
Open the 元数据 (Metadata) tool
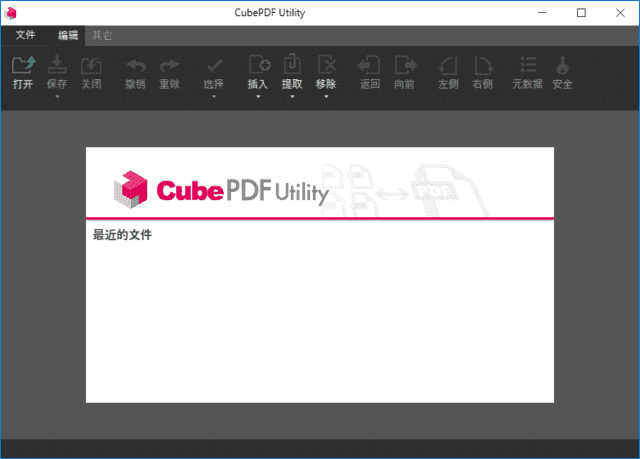tap(527, 67)
